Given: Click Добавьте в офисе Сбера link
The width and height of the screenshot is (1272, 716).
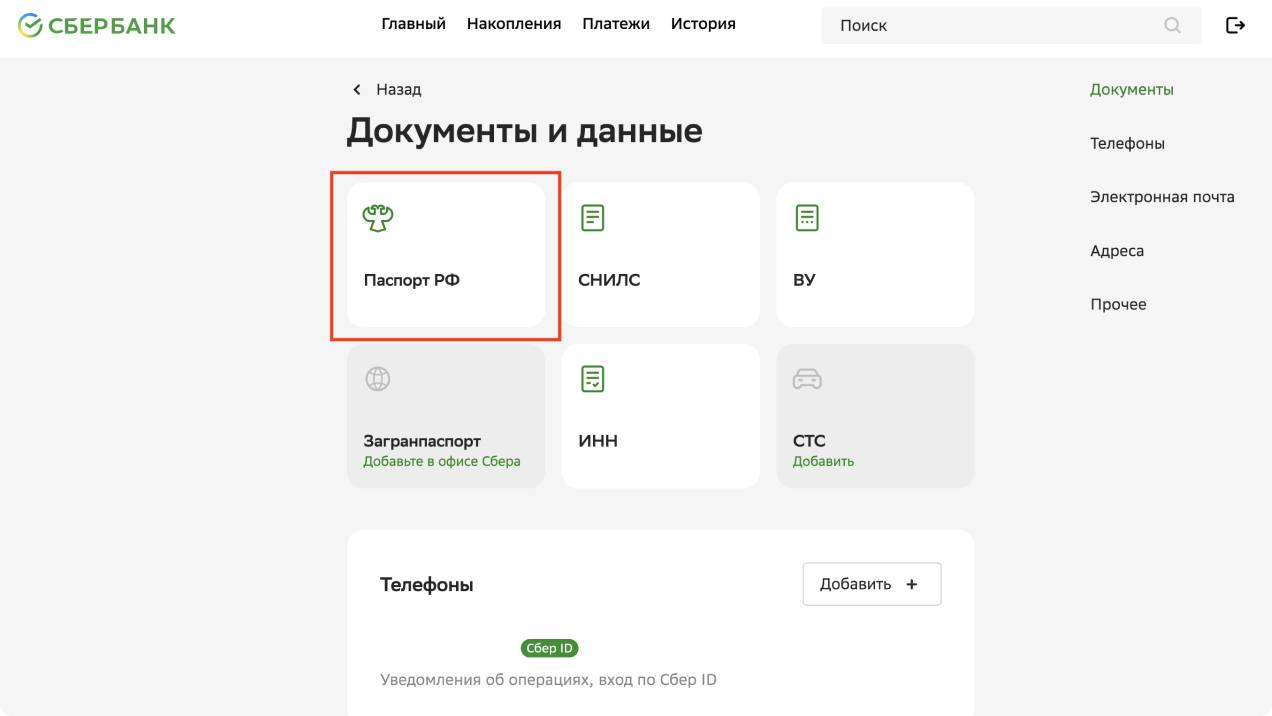Looking at the screenshot, I should pyautogui.click(x=441, y=462).
